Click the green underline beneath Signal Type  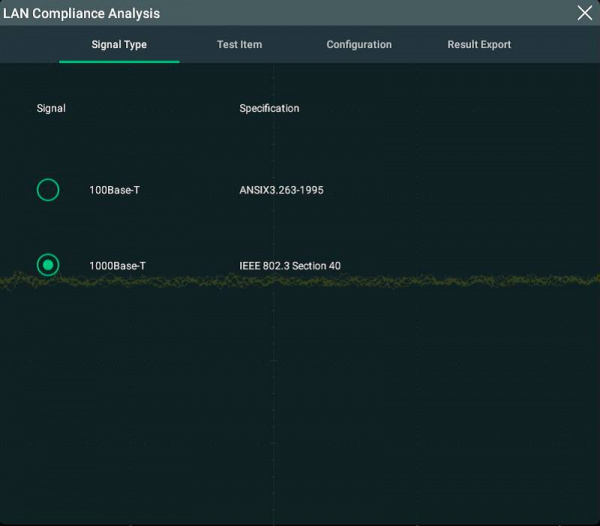pos(119,62)
